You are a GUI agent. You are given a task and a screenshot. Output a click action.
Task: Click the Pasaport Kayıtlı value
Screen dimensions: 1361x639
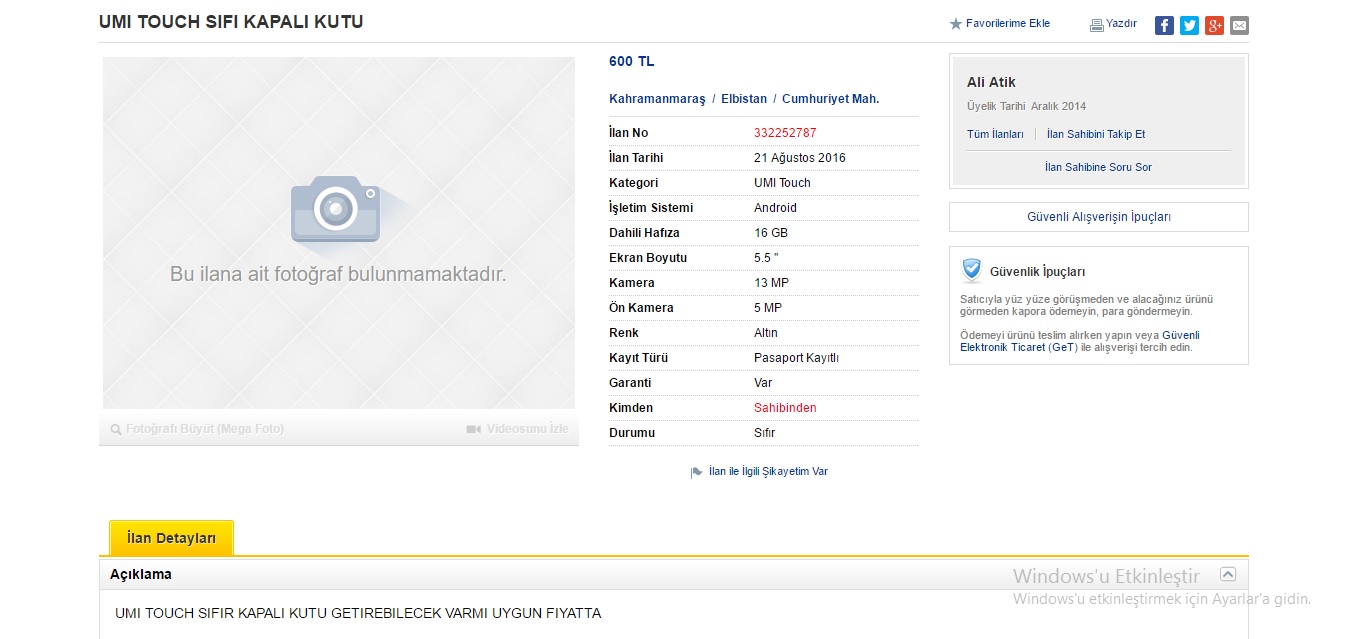[x=796, y=358]
